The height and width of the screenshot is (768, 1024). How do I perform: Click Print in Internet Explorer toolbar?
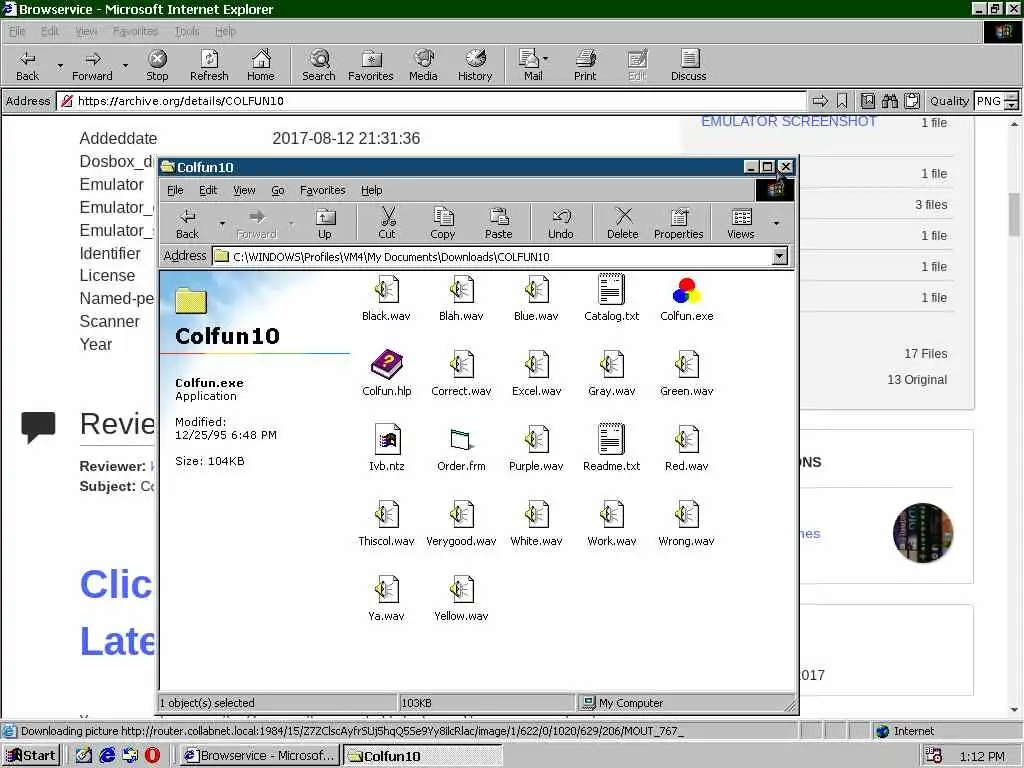(585, 65)
